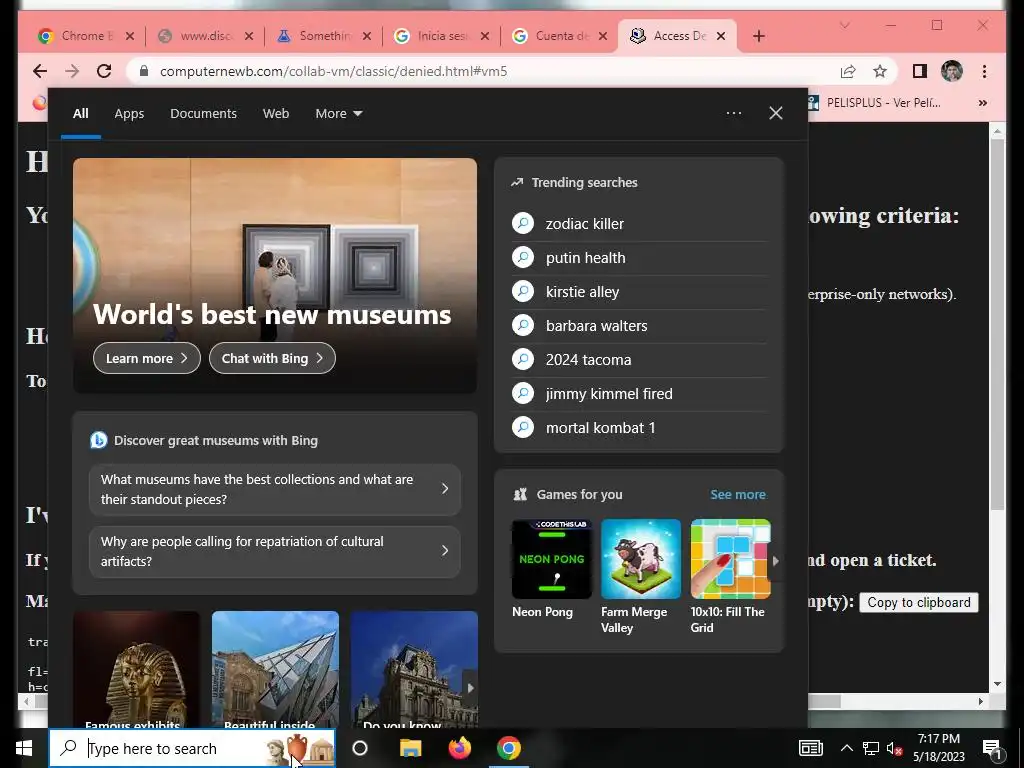Search trending term 2024 tacoma

[x=639, y=360]
